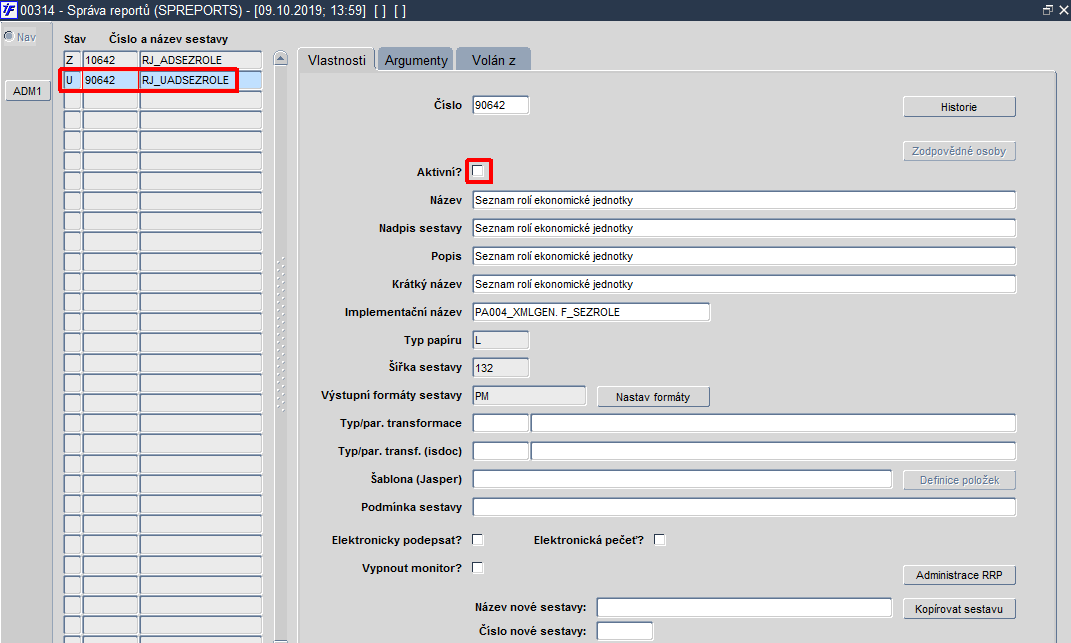Open Administrace RRP
Image resolution: width=1071 pixels, height=643 pixels.
[959, 575]
